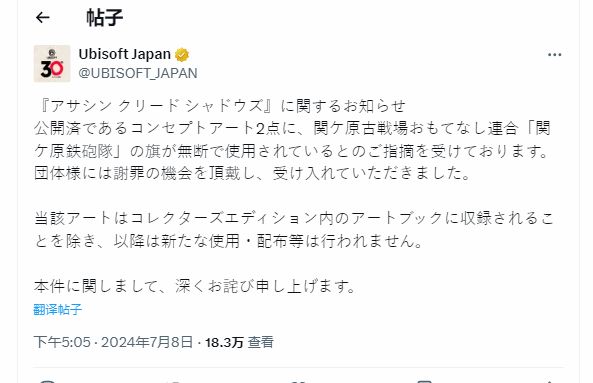The height and width of the screenshot is (383, 593).
Task: Go back using the left arrow
Action: [43, 17]
